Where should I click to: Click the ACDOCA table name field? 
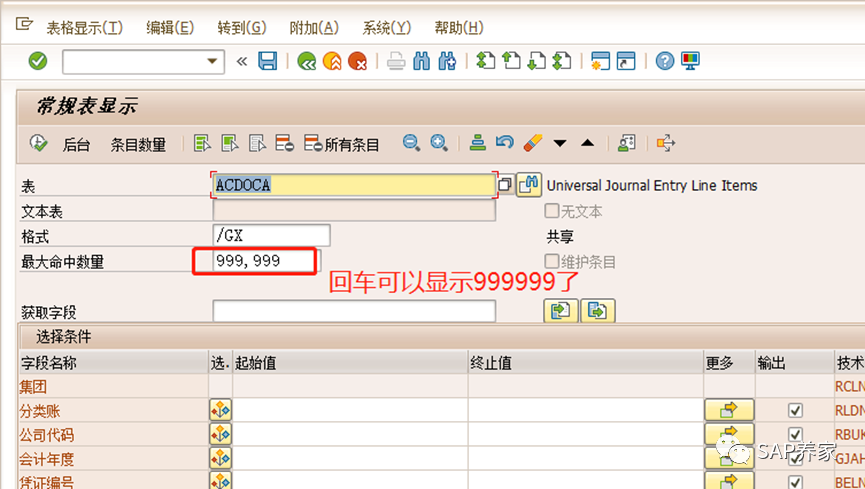[354, 185]
